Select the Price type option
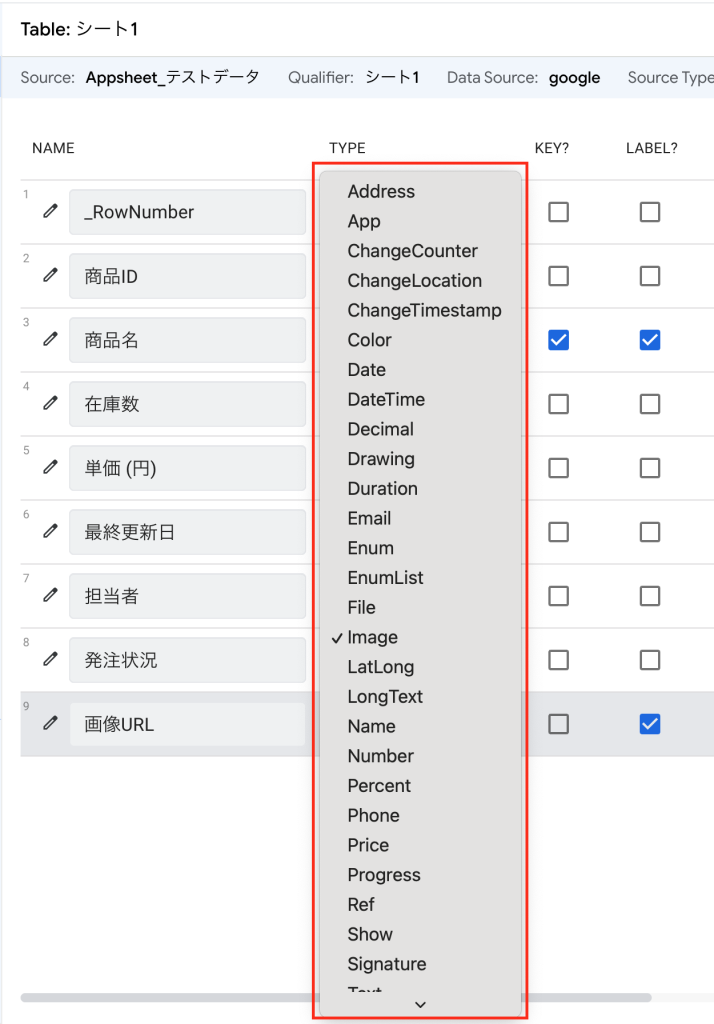The height and width of the screenshot is (1024, 714). (368, 845)
